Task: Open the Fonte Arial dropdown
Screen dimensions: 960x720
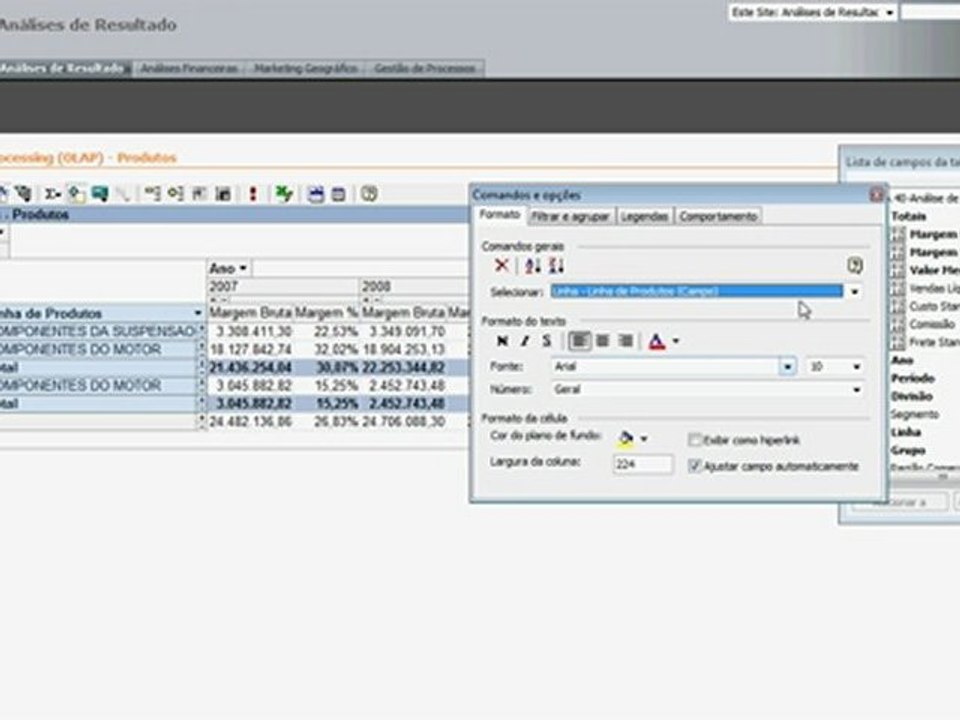Action: pyautogui.click(x=787, y=367)
